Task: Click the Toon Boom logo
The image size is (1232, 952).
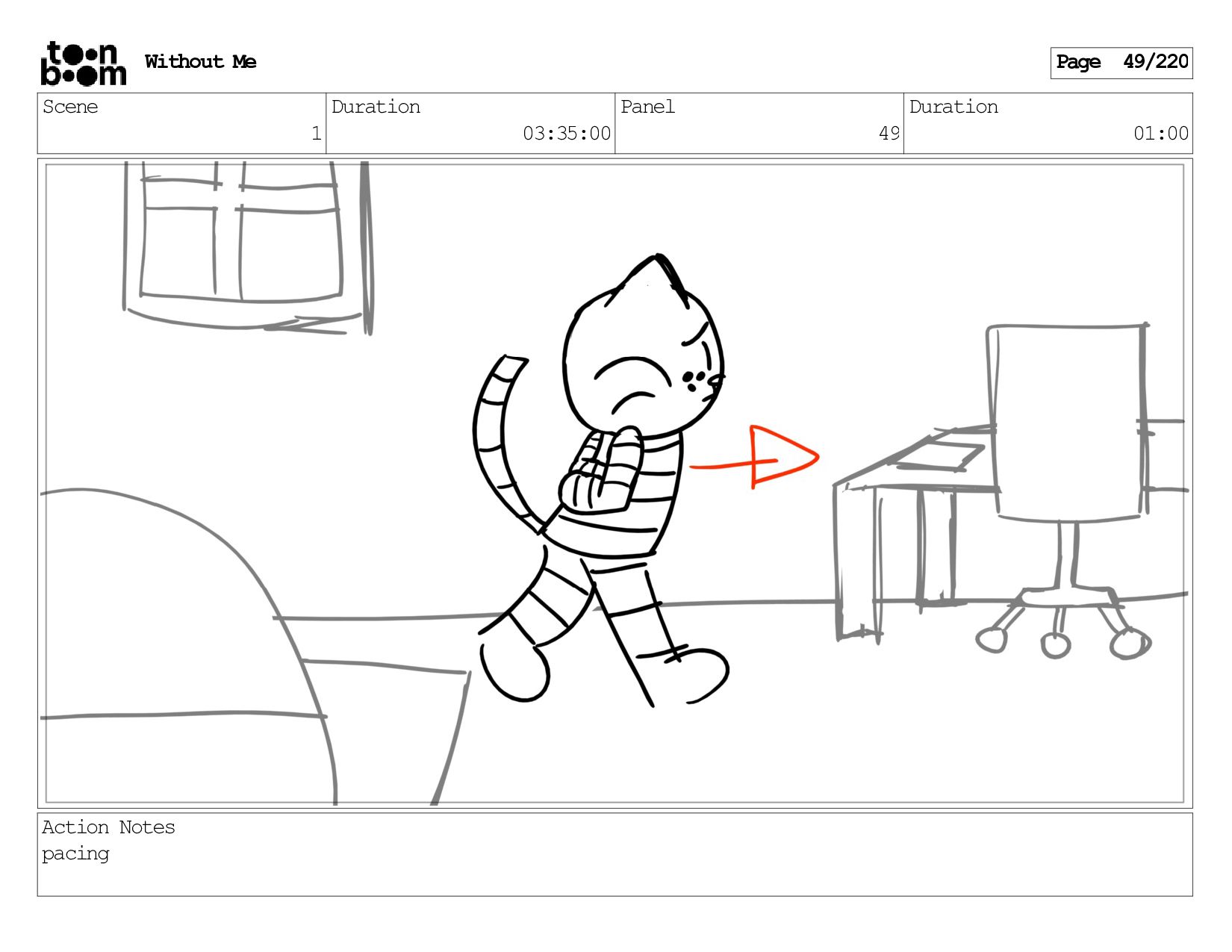Action: click(x=83, y=63)
